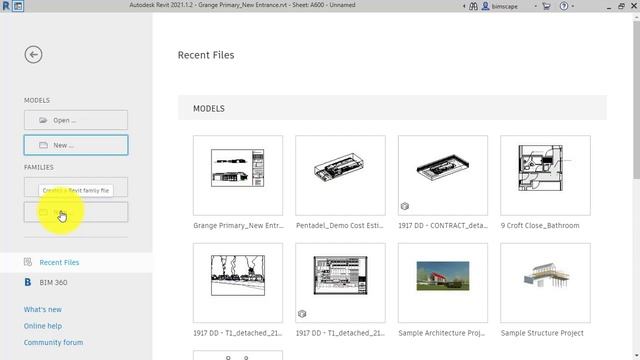The image size is (640, 360).
Task: Open Pentadel_Demo Cost Estimate thumbnail
Action: pyautogui.click(x=340, y=176)
